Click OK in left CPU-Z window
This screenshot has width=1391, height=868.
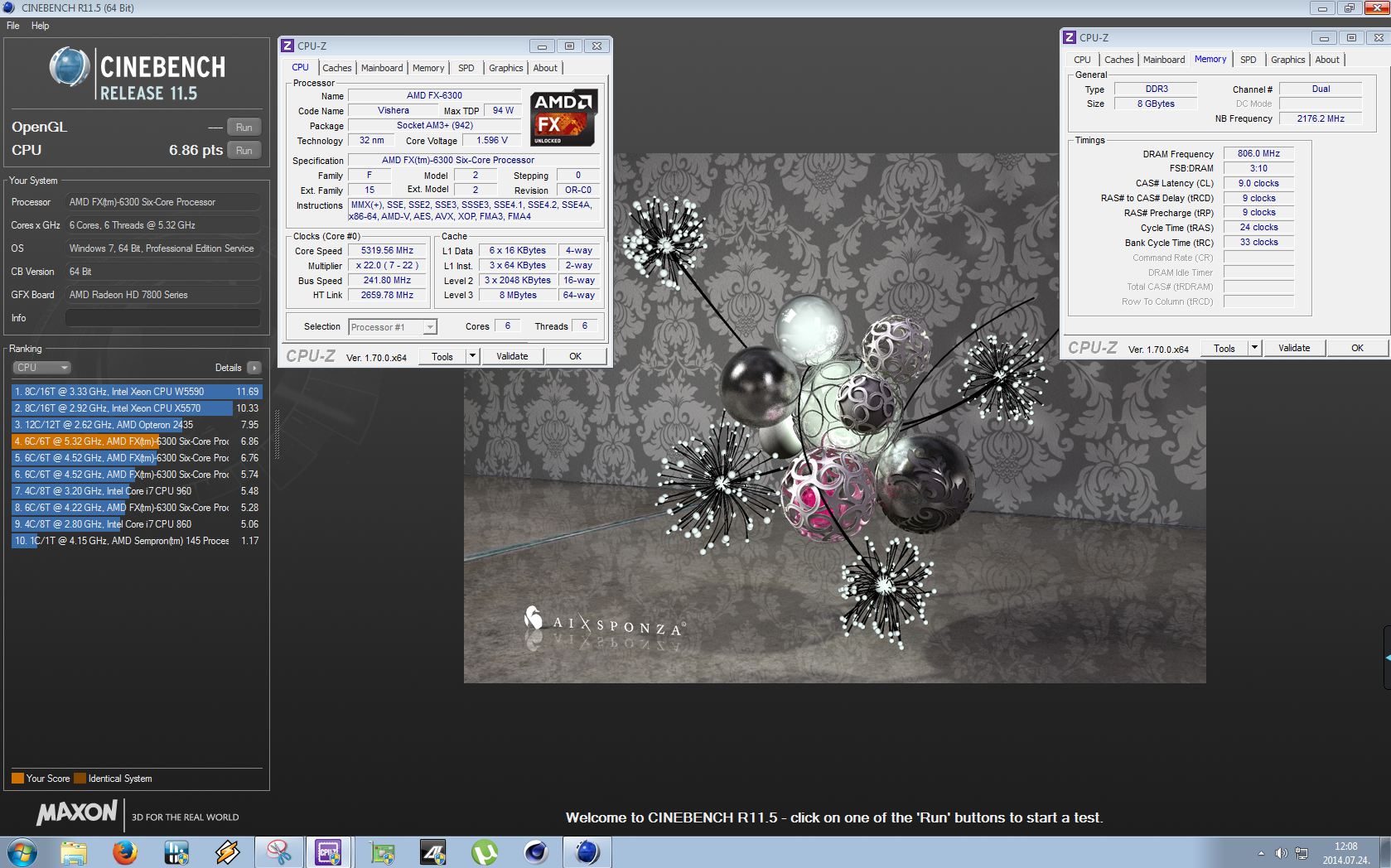click(x=576, y=356)
